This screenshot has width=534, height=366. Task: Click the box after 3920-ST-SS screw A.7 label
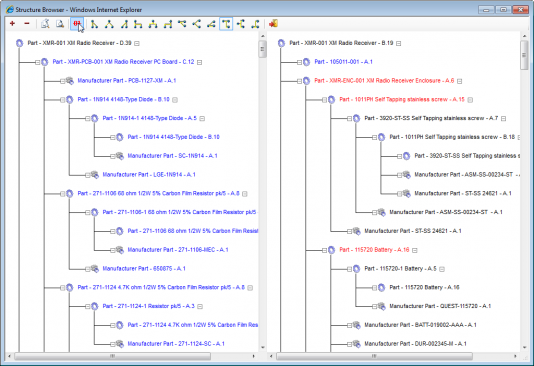point(504,118)
